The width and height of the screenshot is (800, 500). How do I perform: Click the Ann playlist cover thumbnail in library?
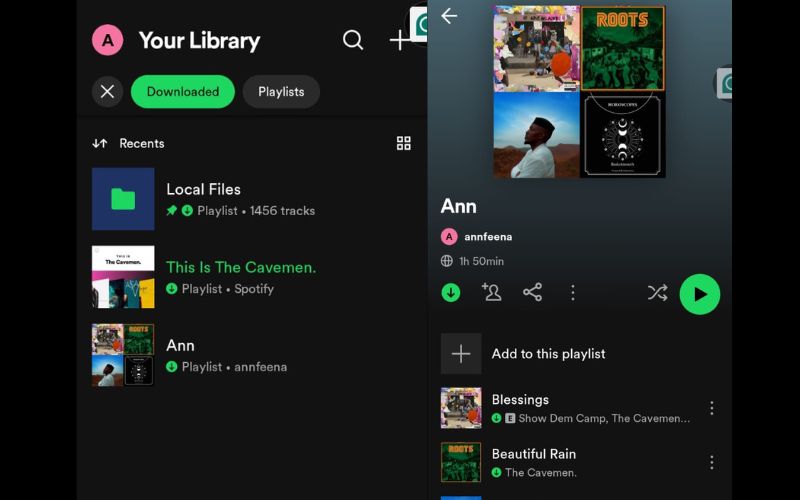[x=123, y=355]
